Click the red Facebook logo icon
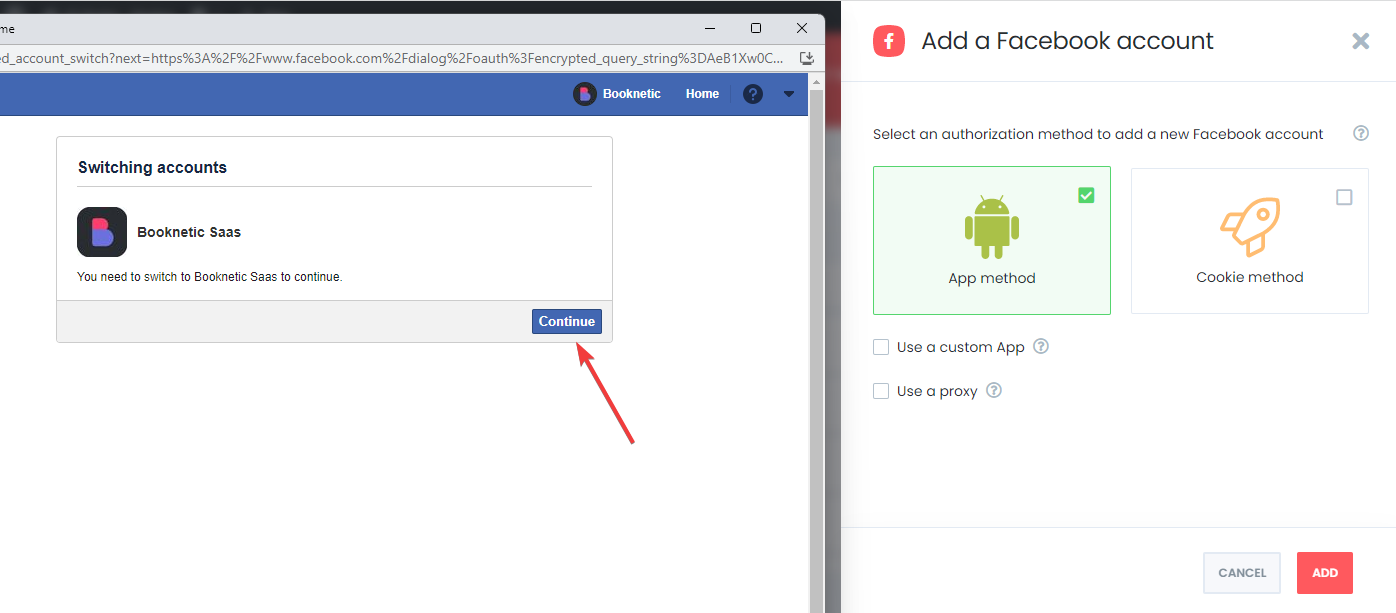 [889, 41]
